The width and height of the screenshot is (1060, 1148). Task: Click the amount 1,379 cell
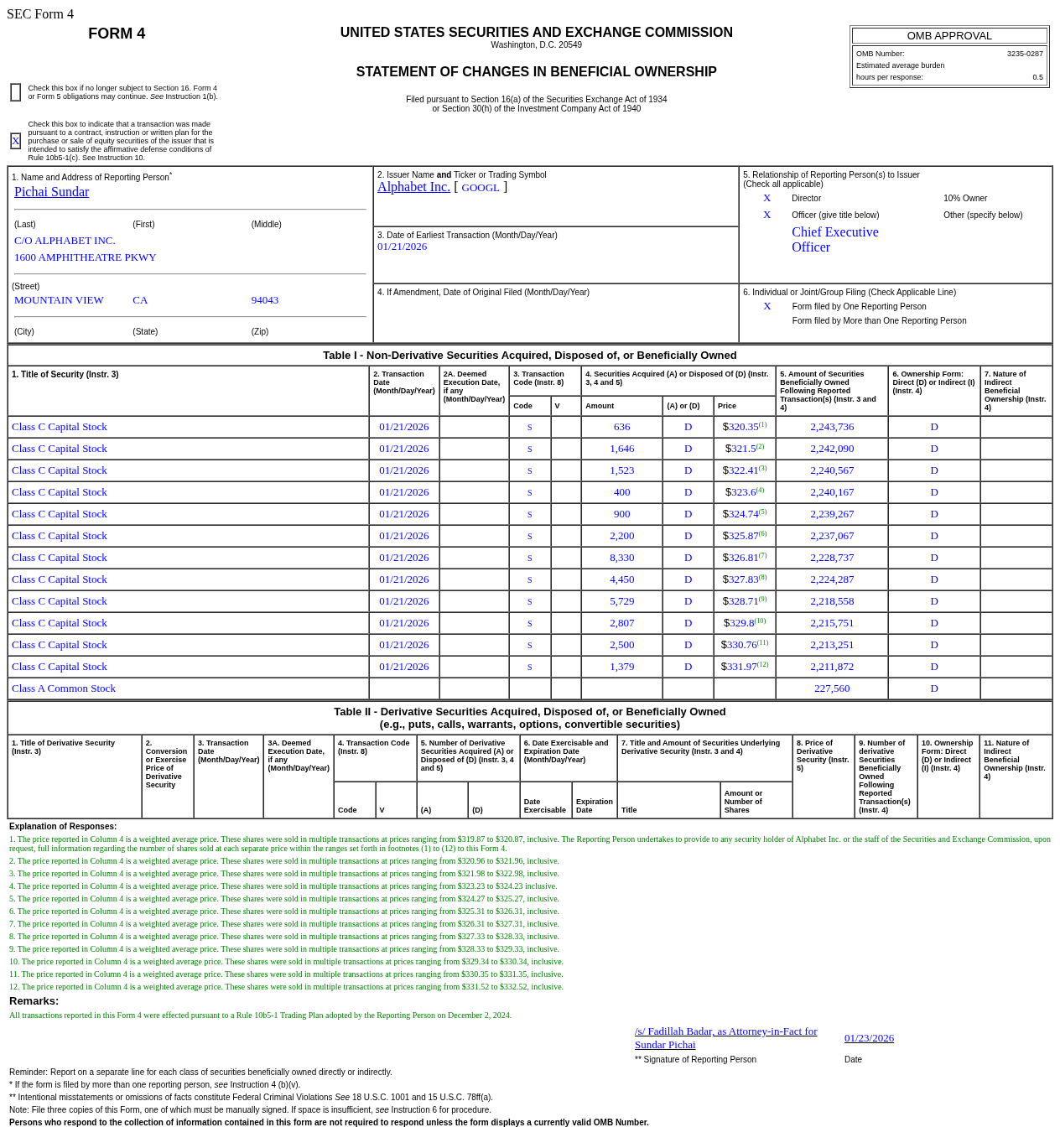pyautogui.click(x=621, y=667)
